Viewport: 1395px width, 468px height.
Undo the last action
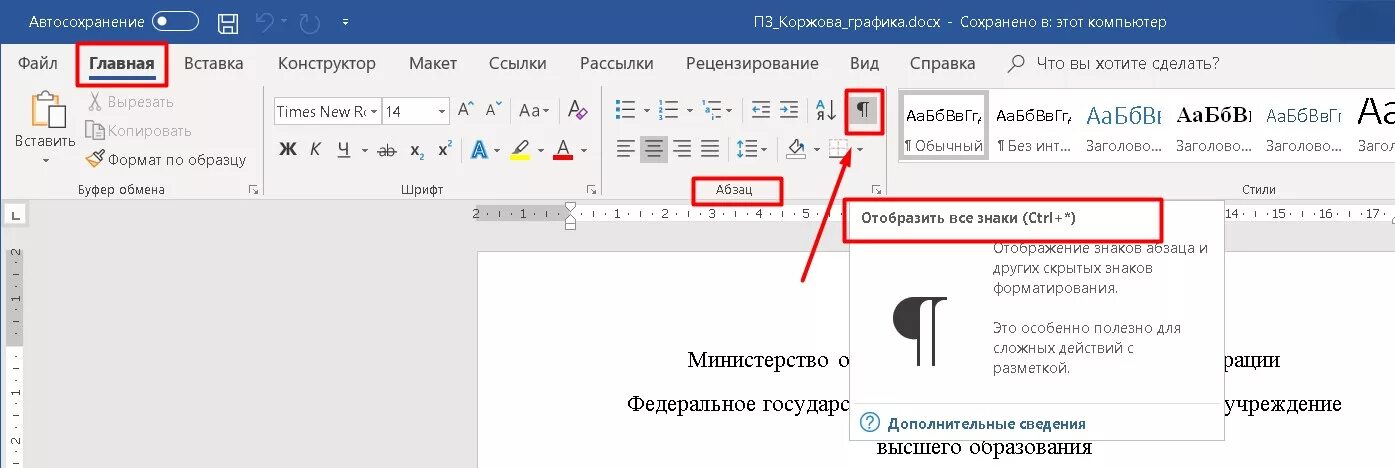[x=264, y=21]
